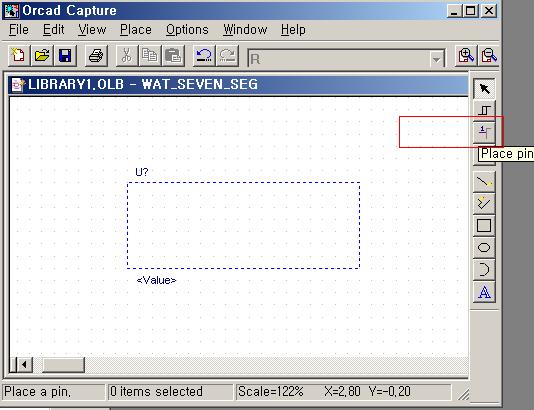The height and width of the screenshot is (410, 534).
Task: Select the Place rectangle tool
Action: point(484,225)
